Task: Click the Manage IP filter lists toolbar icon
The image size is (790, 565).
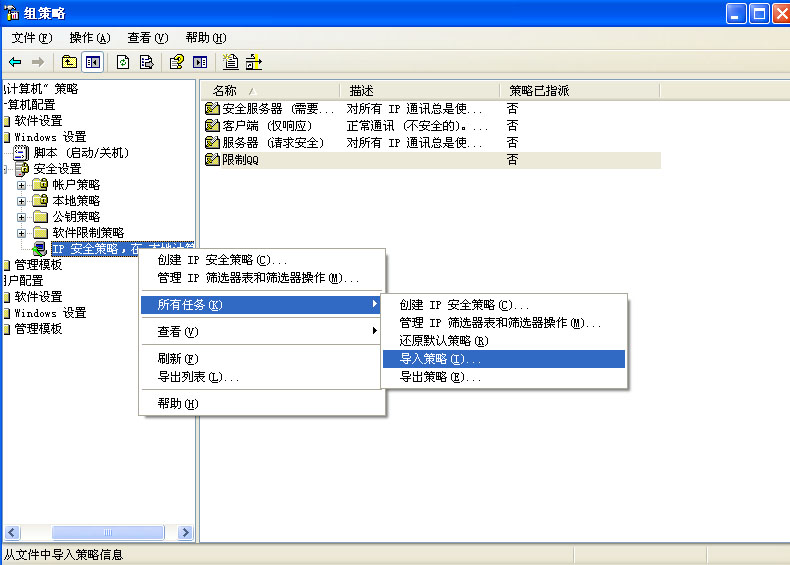Action: pos(254,62)
